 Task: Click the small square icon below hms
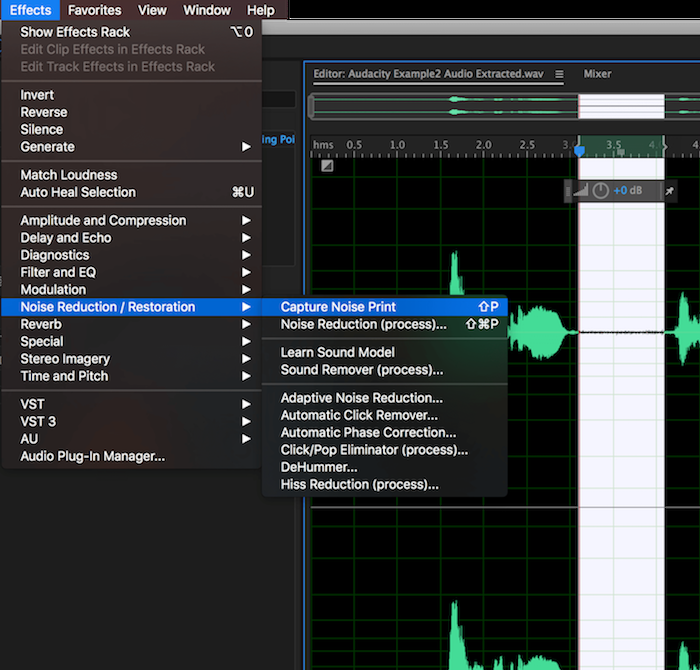[327, 166]
